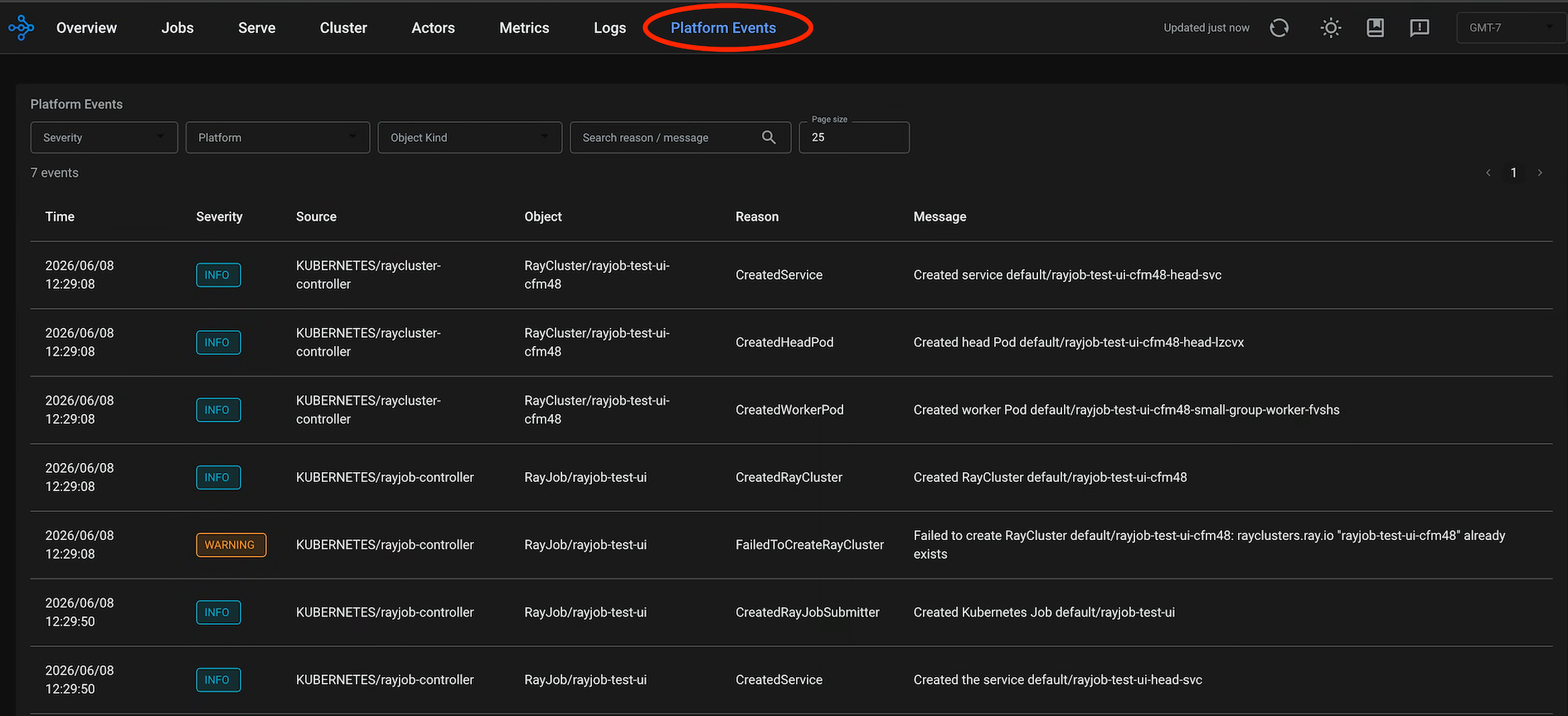Click the Ray logo icon
The width and height of the screenshot is (1568, 716).
pos(21,27)
